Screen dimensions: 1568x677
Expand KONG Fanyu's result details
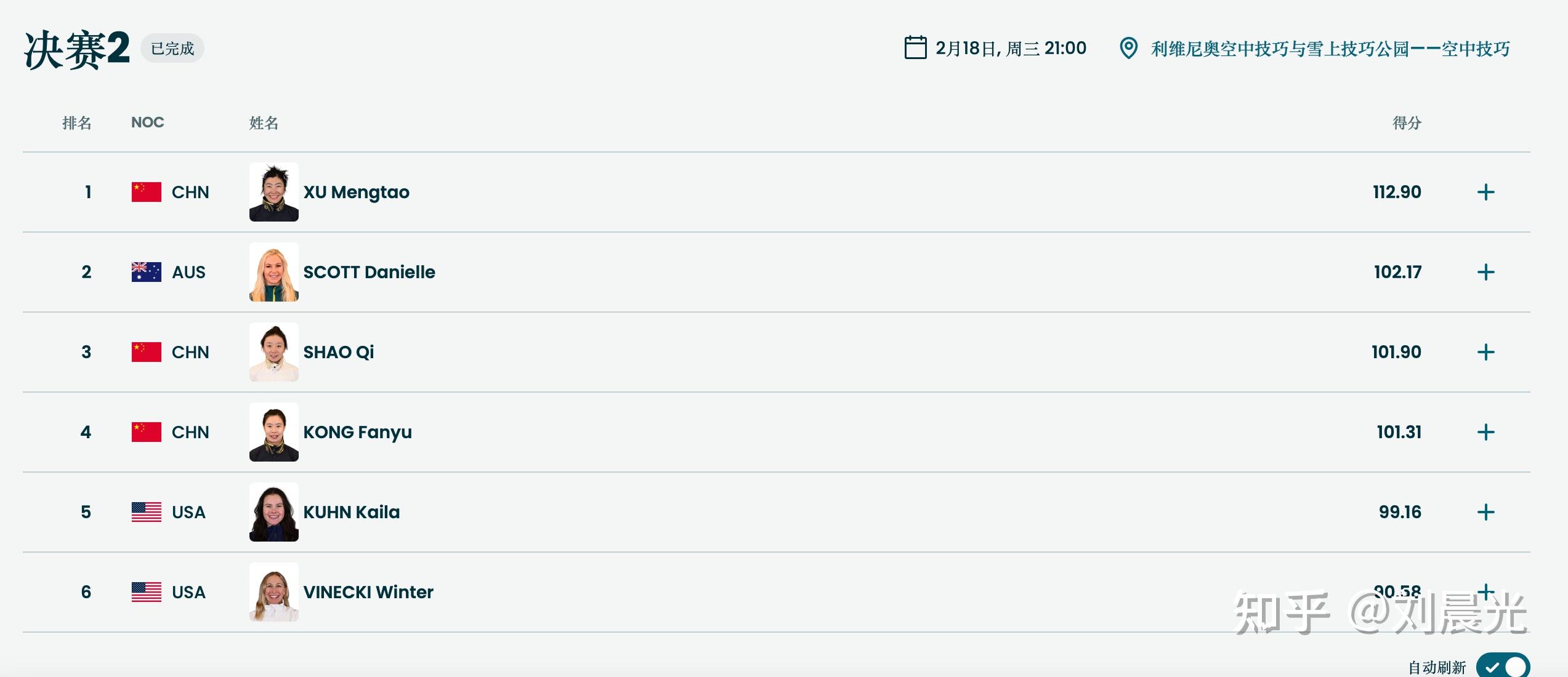click(x=1485, y=432)
